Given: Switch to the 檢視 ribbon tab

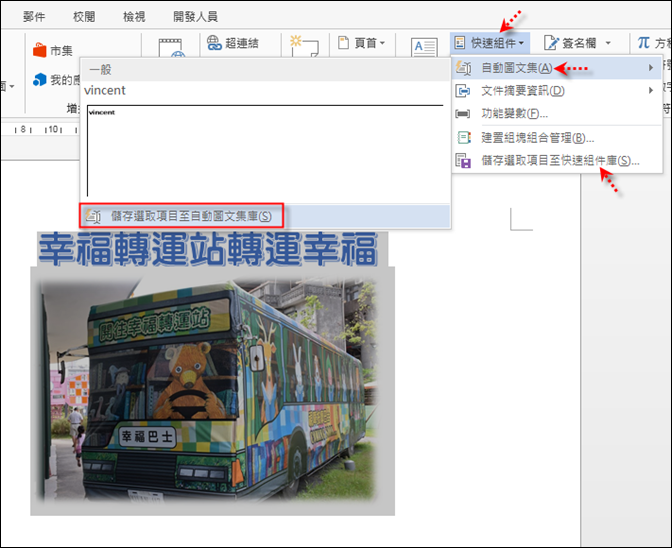Looking at the screenshot, I should pyautogui.click(x=134, y=17).
